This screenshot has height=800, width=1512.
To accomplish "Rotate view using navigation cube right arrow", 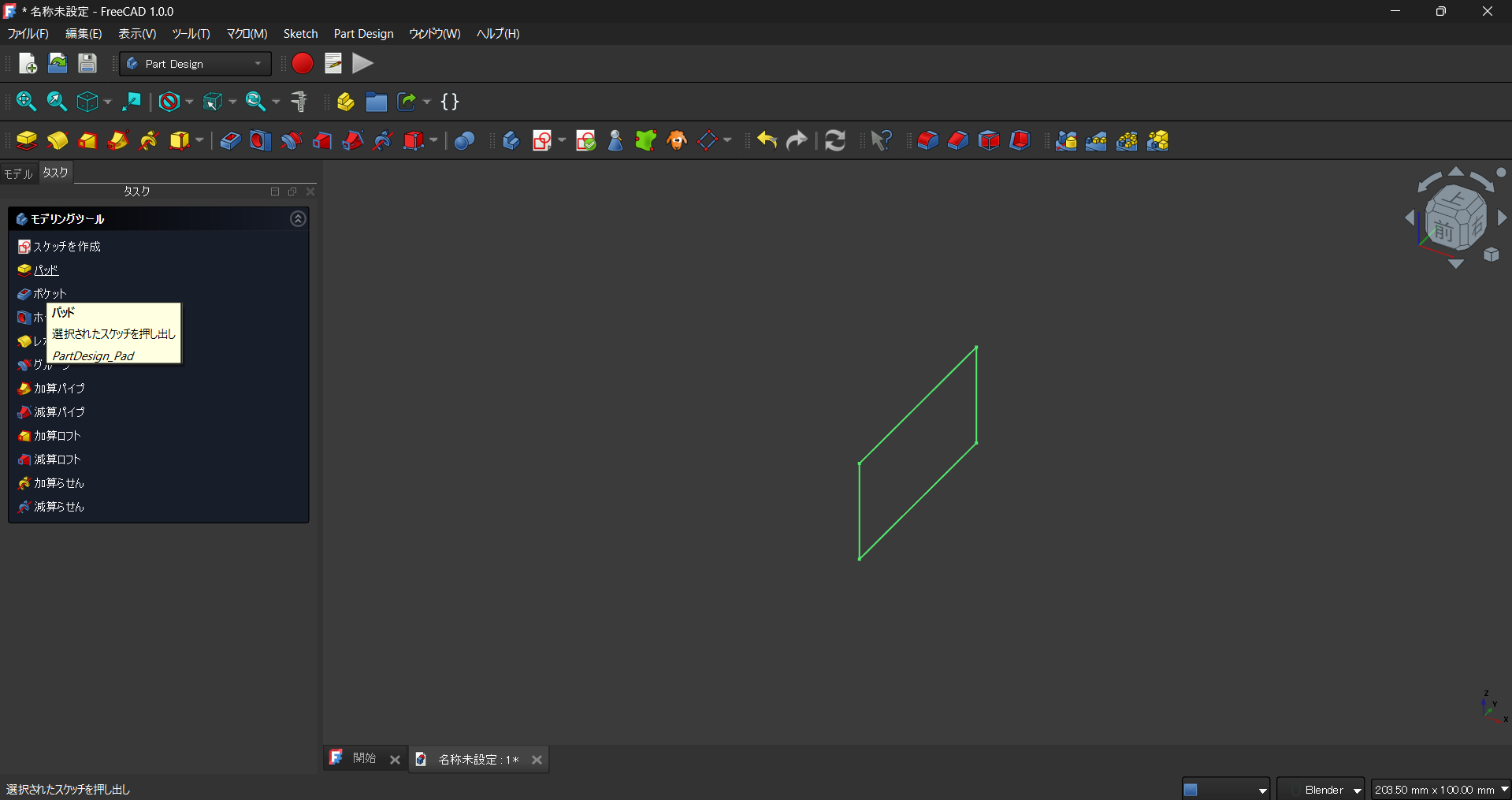I will (1503, 217).
